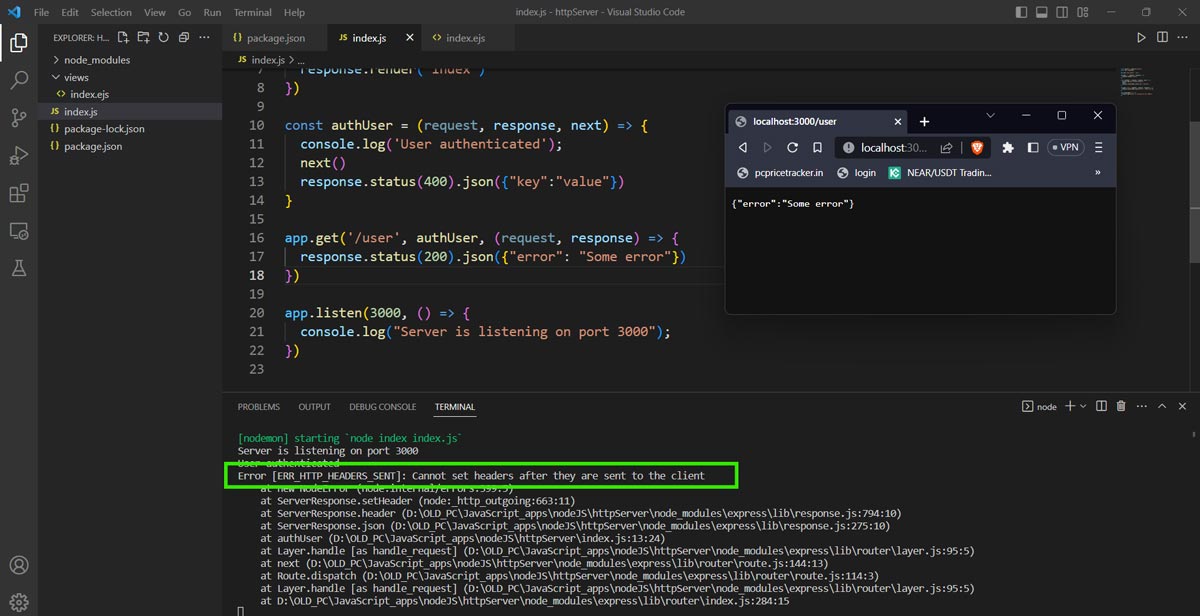This screenshot has height=616, width=1200.
Task: Open Search in the activity bar
Action: (18, 81)
